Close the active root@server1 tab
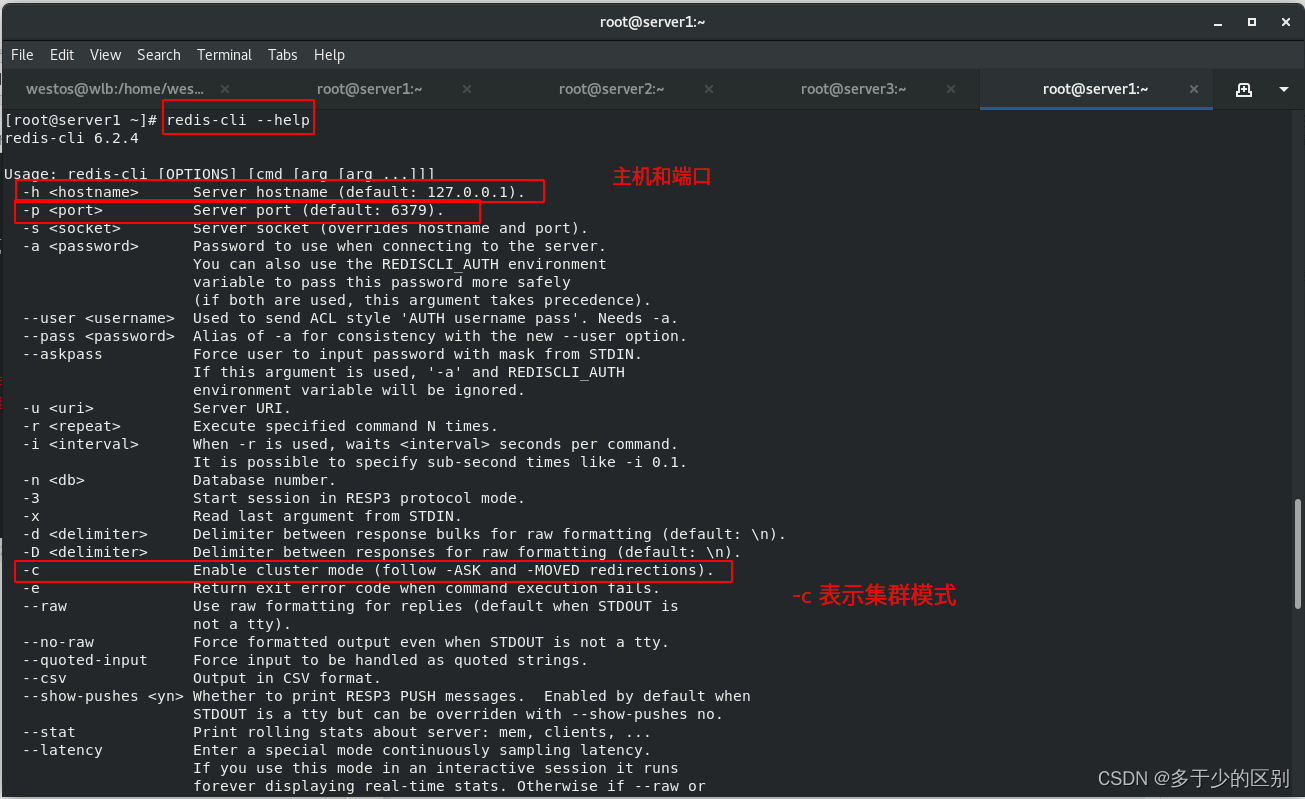 [1193, 89]
